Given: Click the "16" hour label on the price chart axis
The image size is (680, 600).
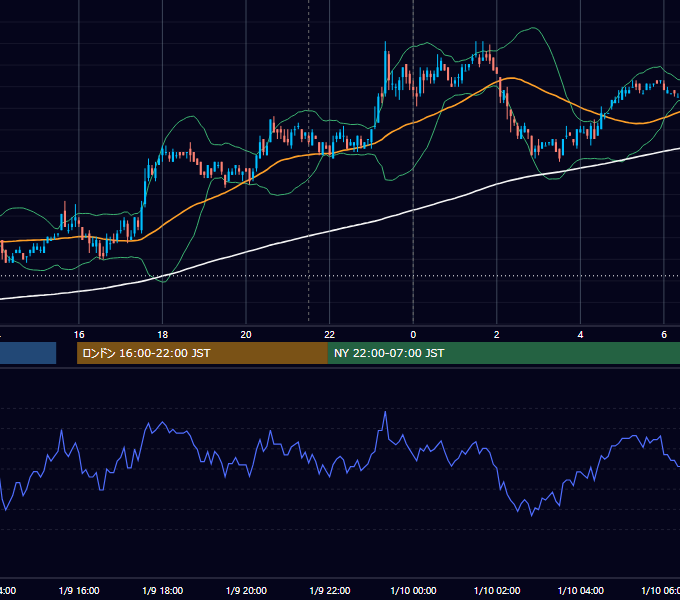Looking at the screenshot, I should (79, 335).
